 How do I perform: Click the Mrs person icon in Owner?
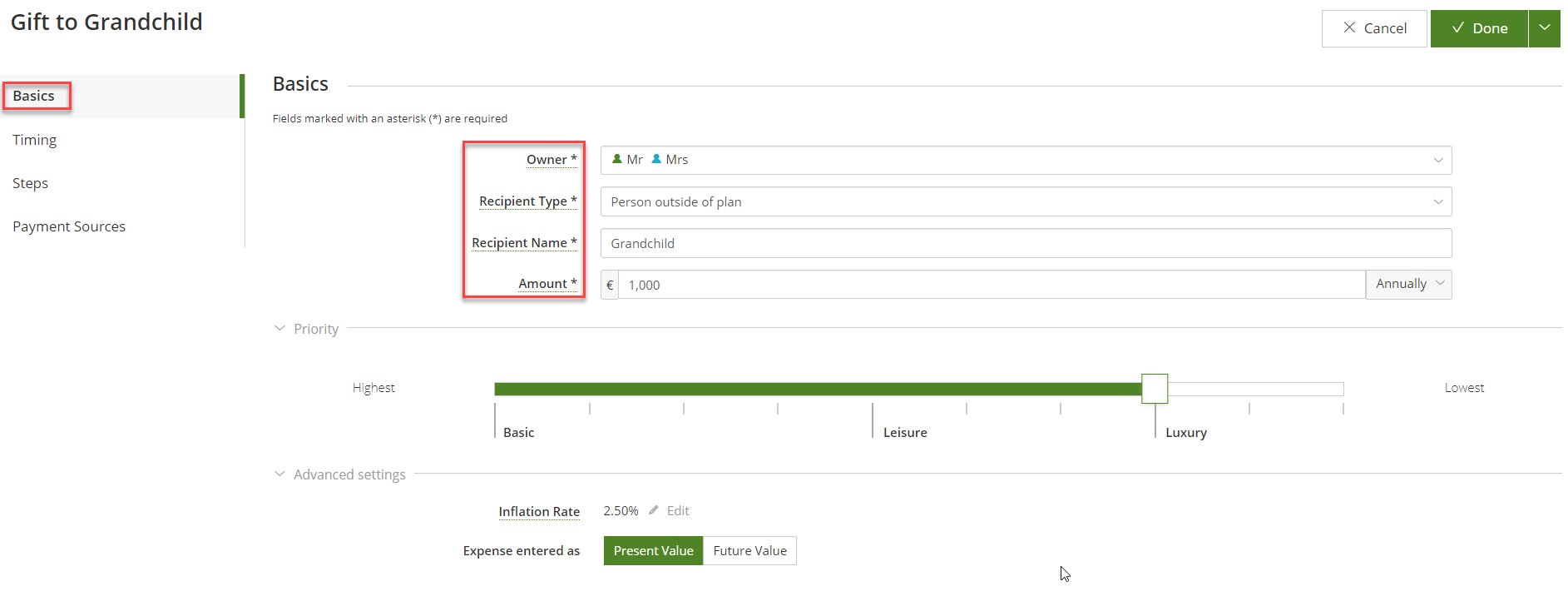coord(656,159)
